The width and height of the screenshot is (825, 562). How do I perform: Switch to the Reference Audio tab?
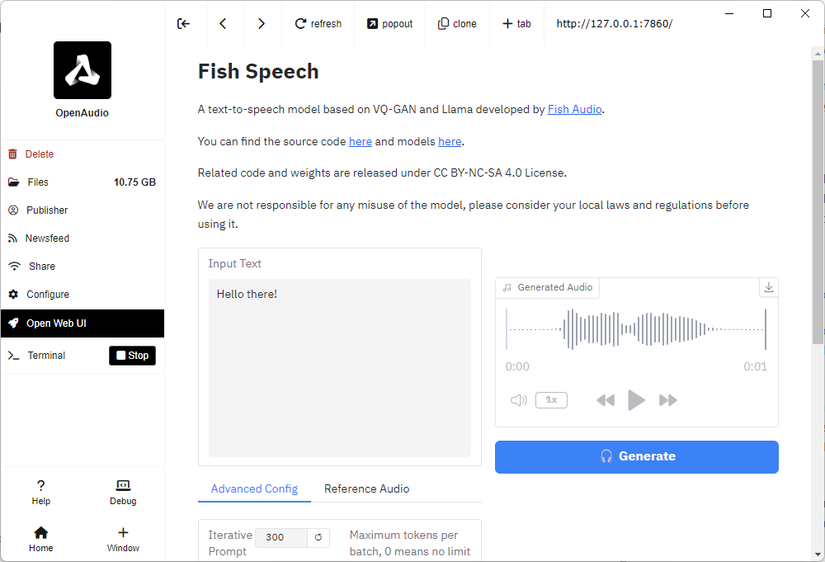(x=366, y=489)
